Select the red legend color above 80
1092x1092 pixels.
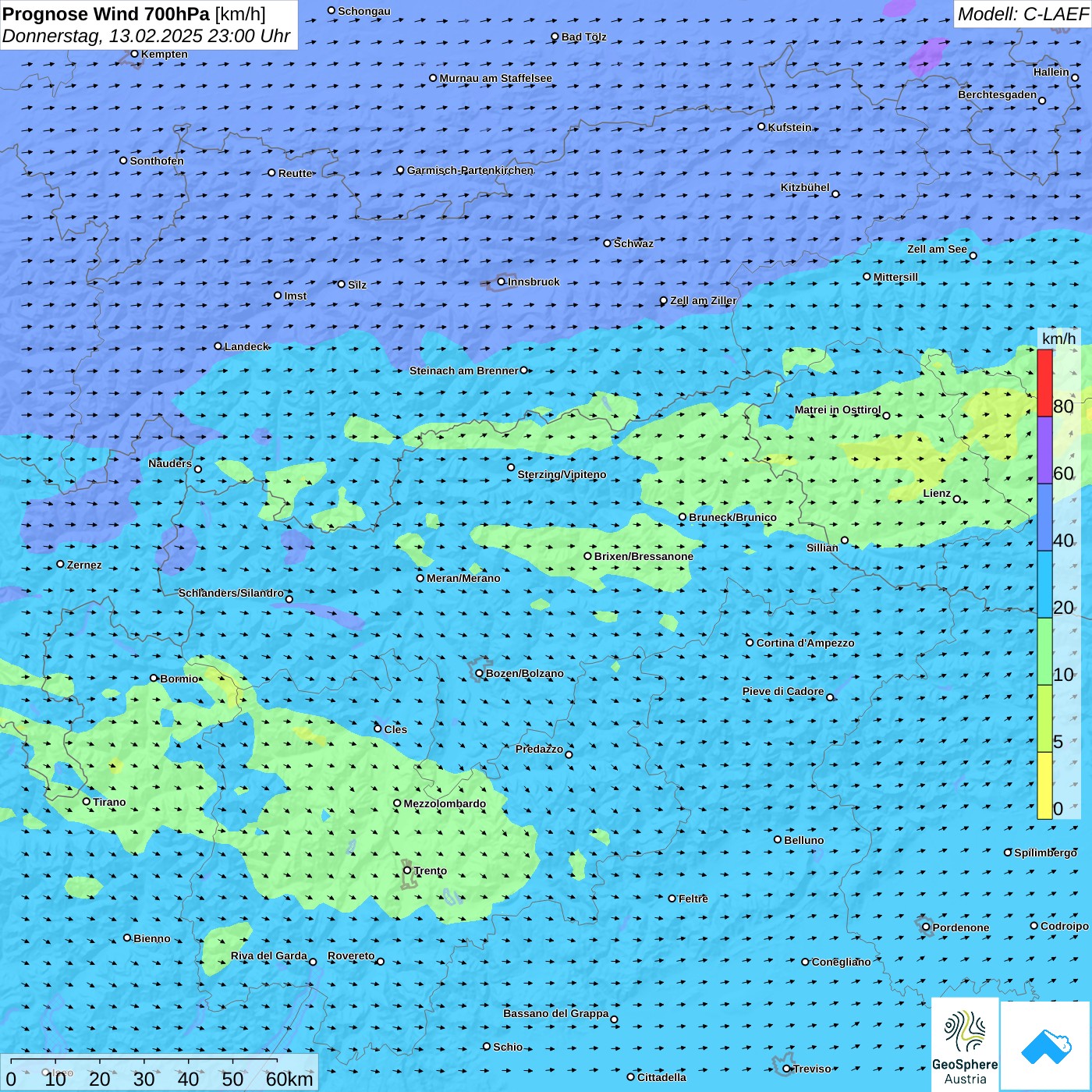coord(1044,383)
